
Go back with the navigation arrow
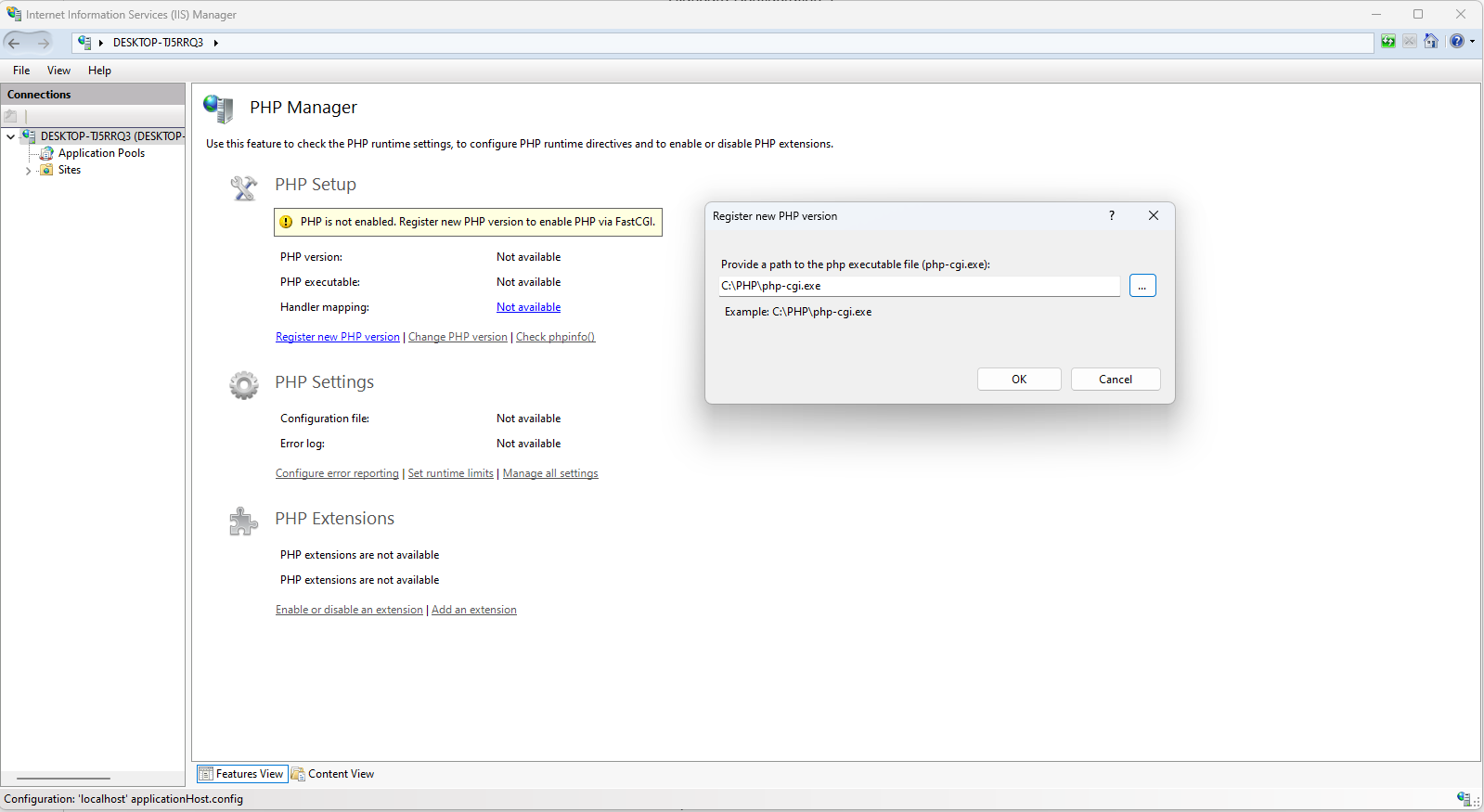point(14,43)
